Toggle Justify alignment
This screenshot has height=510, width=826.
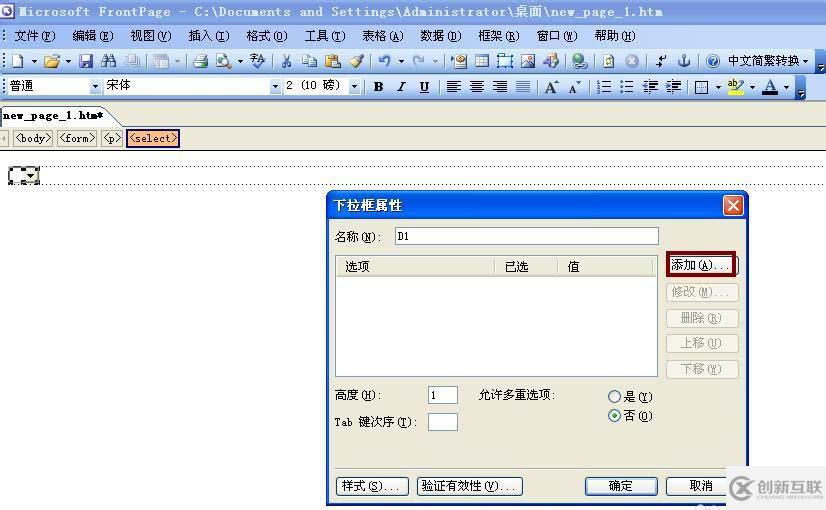[x=523, y=87]
